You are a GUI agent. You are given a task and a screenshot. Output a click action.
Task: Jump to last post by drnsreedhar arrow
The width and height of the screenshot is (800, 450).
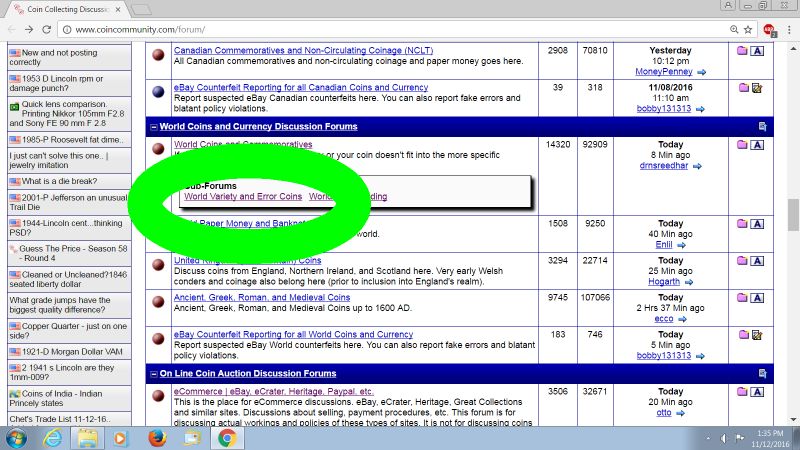(x=697, y=166)
